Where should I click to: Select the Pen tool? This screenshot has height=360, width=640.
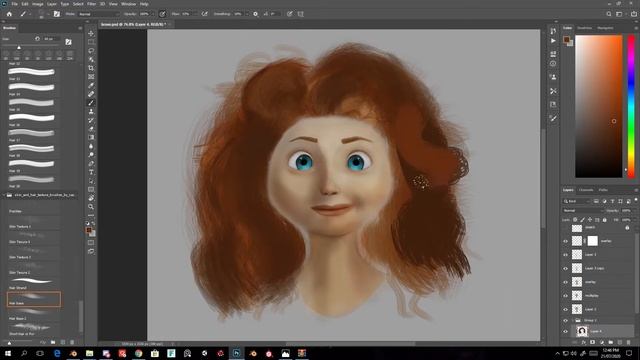click(91, 163)
